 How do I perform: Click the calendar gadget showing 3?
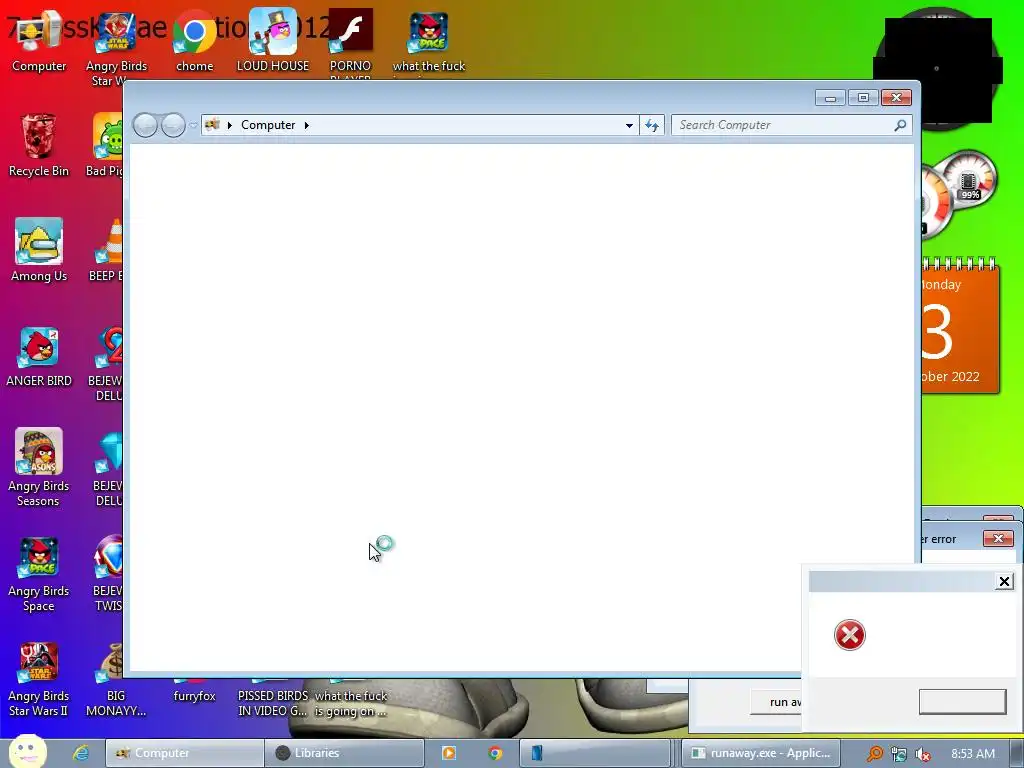point(960,327)
